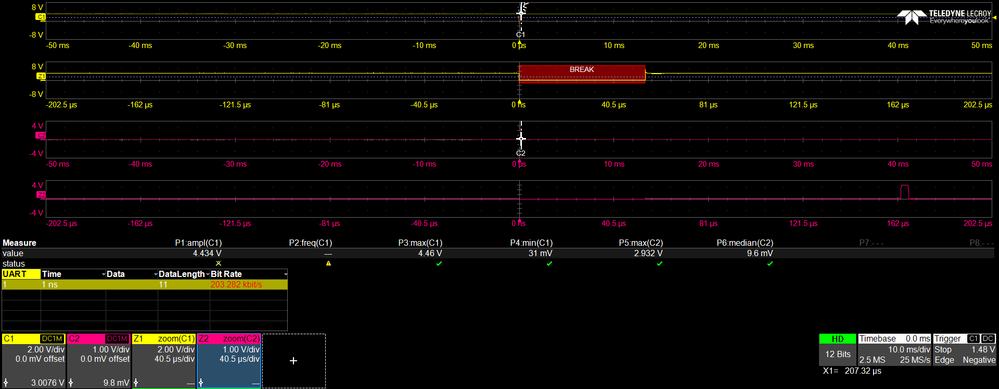Click the DC1M coupling badge on C2
Image resolution: width=999 pixels, height=389 pixels.
(x=117, y=339)
